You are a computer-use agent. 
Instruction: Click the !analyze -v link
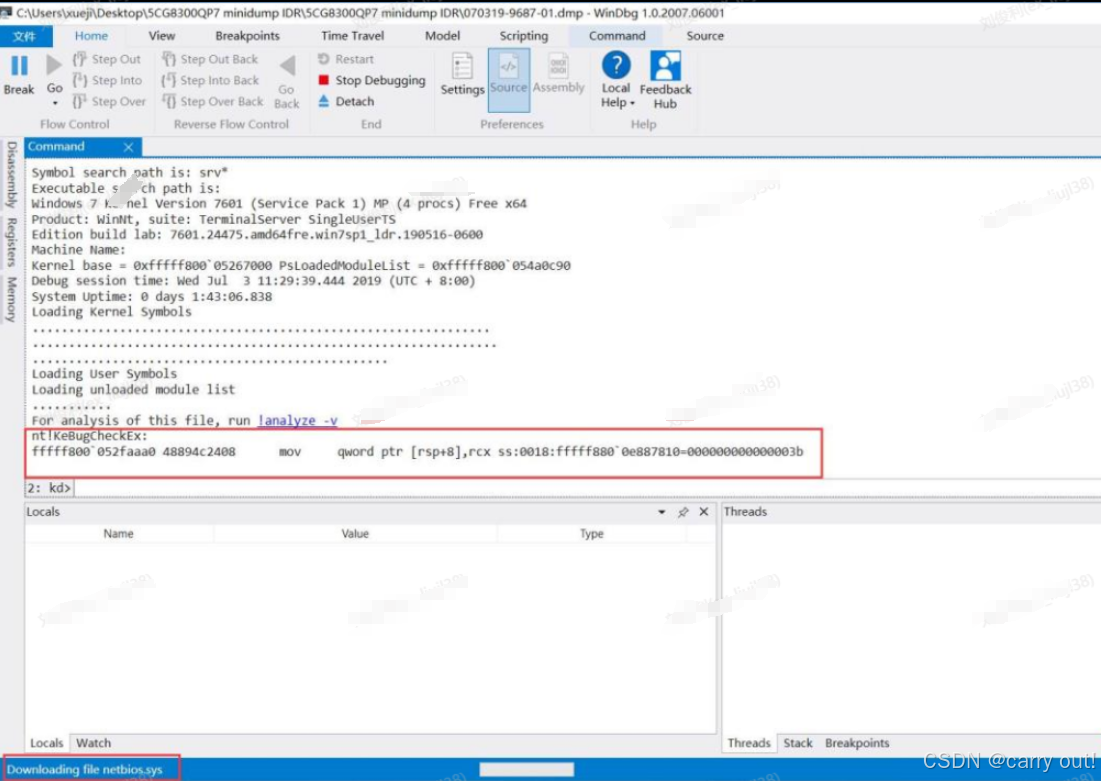(x=298, y=420)
